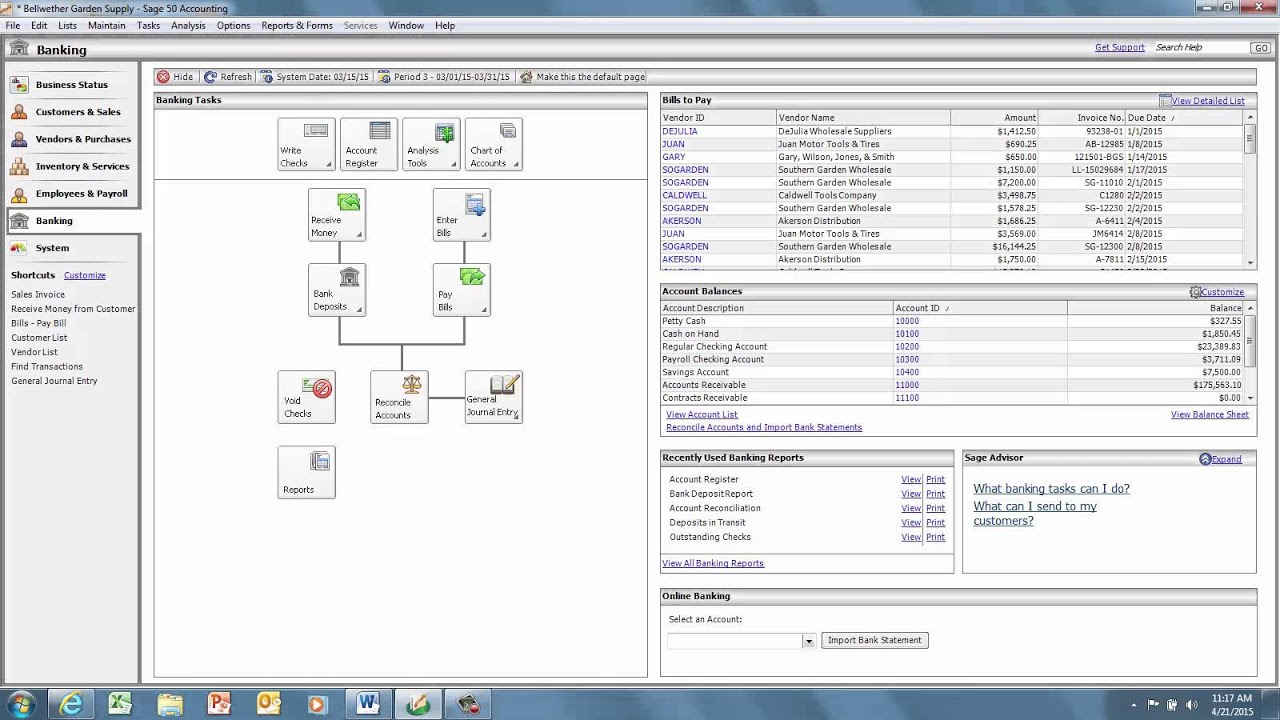Open the Help menu
This screenshot has height=720, width=1280.
click(x=445, y=25)
